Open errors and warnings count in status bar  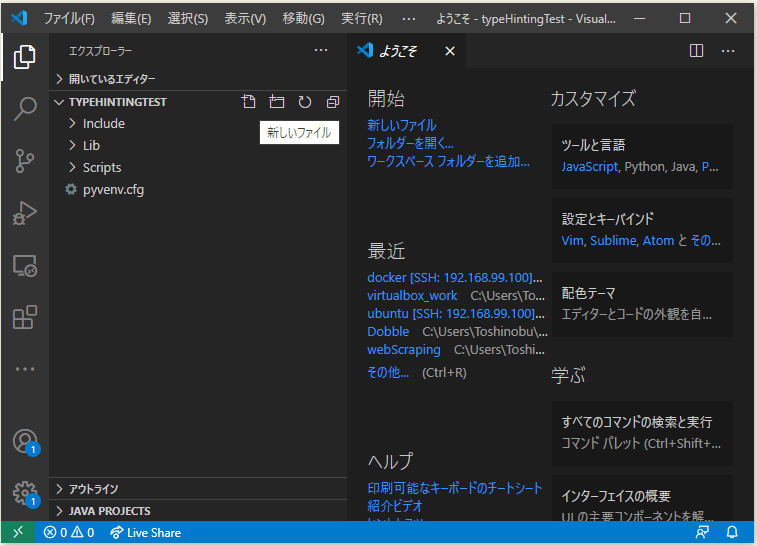(69, 532)
